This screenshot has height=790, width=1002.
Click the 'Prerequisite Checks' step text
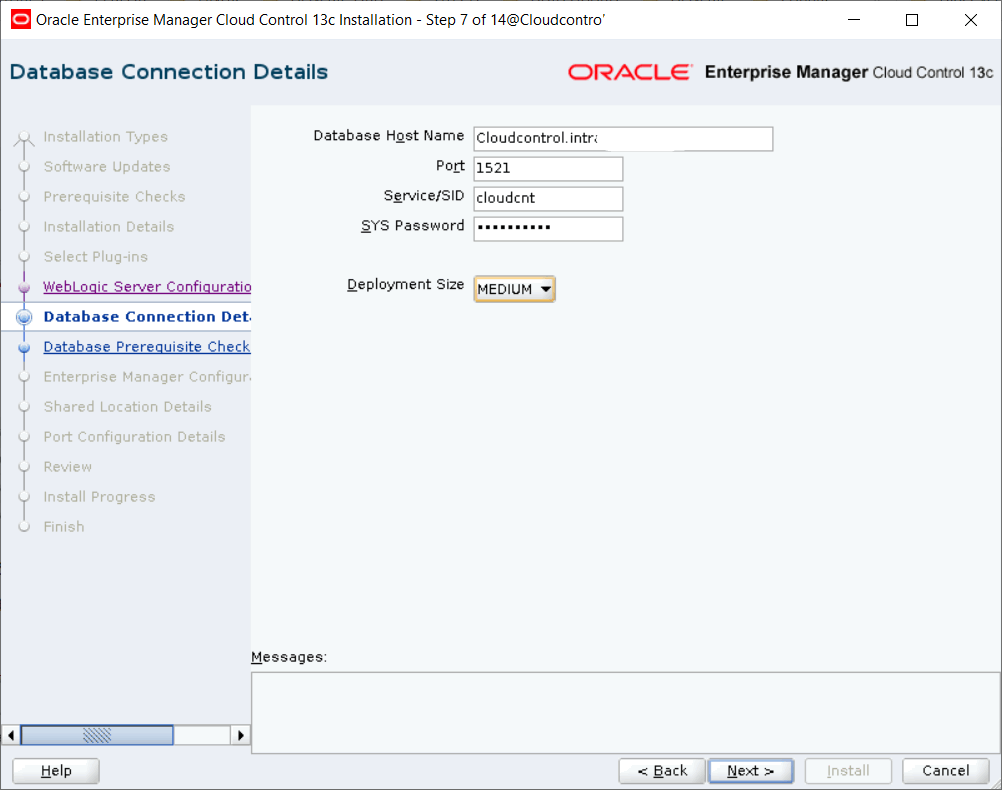coord(114,197)
